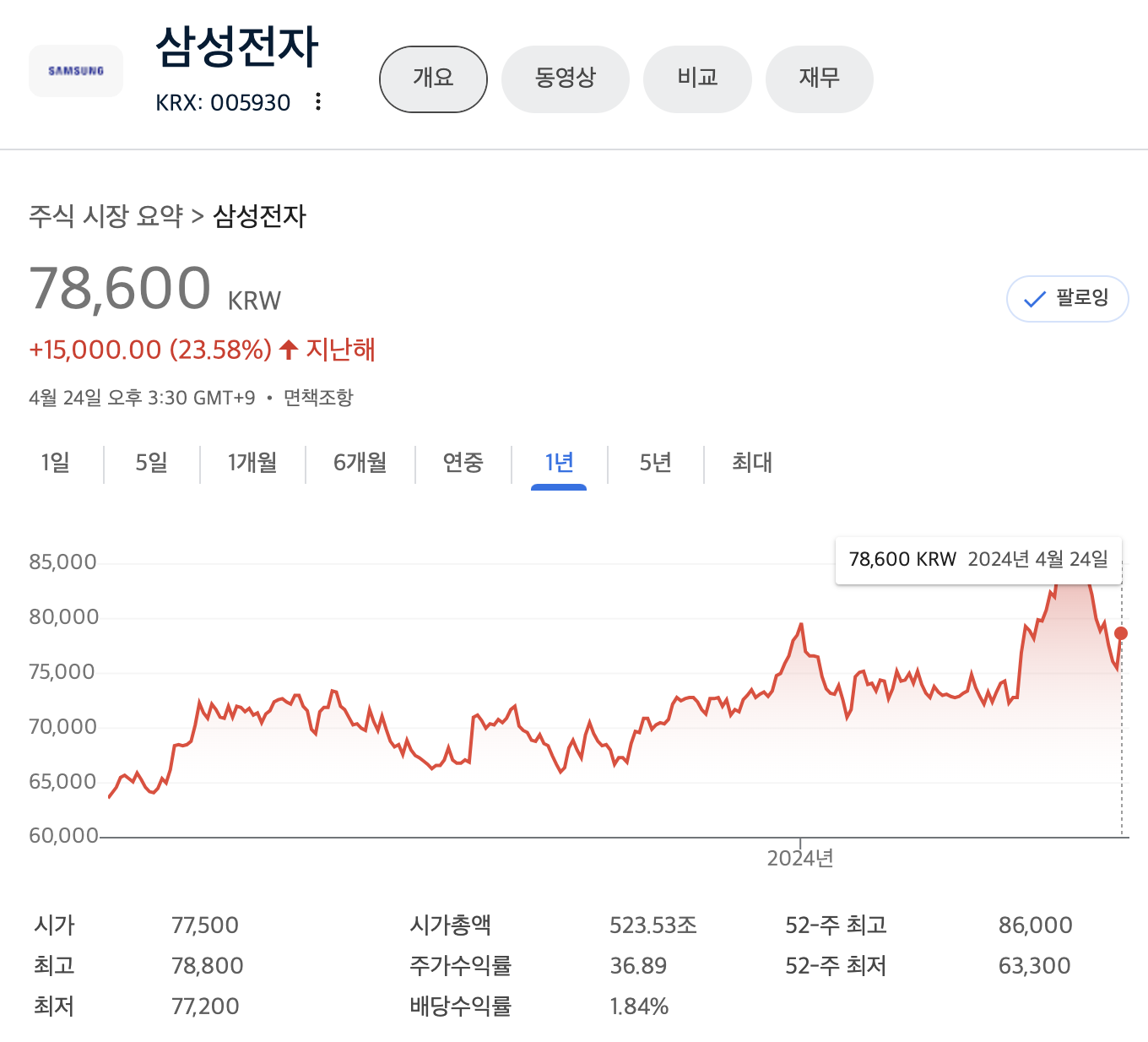Click the 60,000 y-axis label

63,836
